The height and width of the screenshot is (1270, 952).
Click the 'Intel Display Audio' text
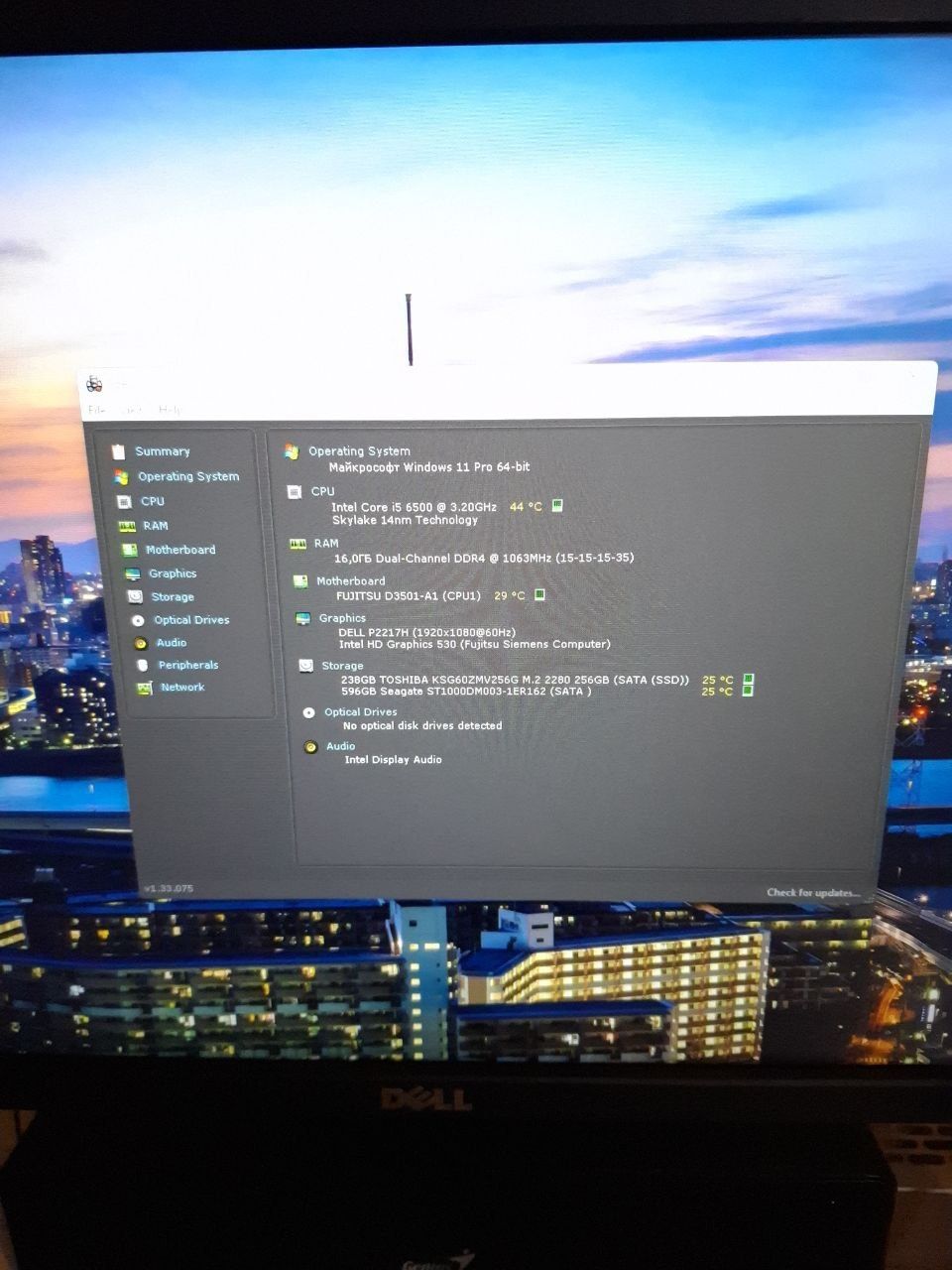pyautogui.click(x=393, y=760)
